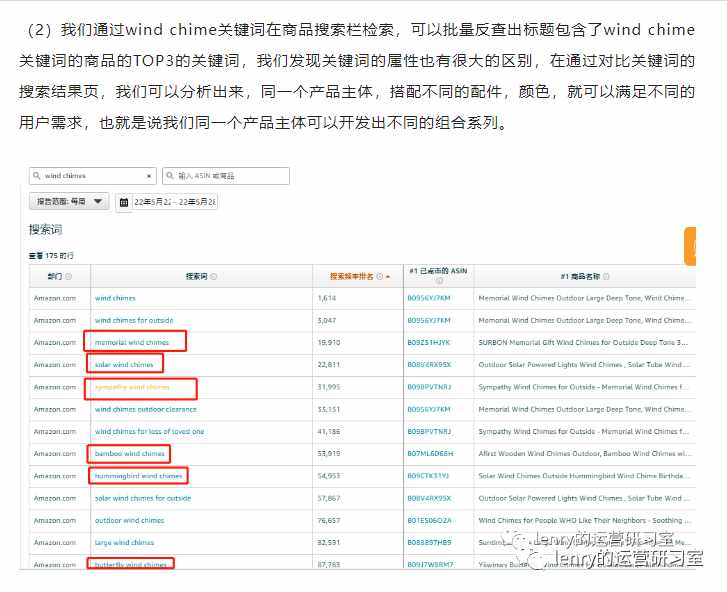Open ASIN link B088897HB9 in large wind chimes row
This screenshot has height=592, width=727.
click(x=429, y=542)
